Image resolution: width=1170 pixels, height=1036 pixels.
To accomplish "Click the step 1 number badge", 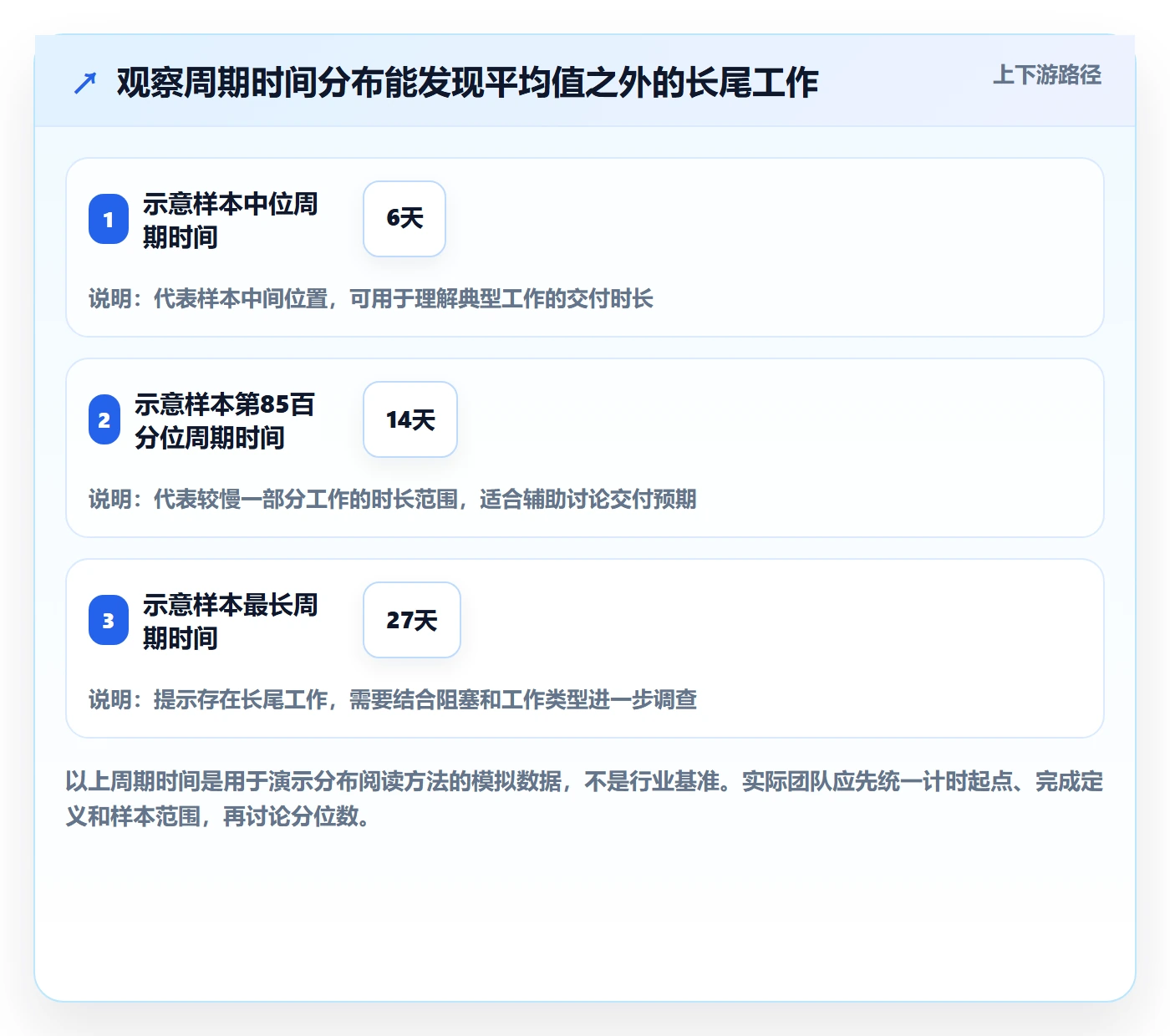I will coord(109,219).
